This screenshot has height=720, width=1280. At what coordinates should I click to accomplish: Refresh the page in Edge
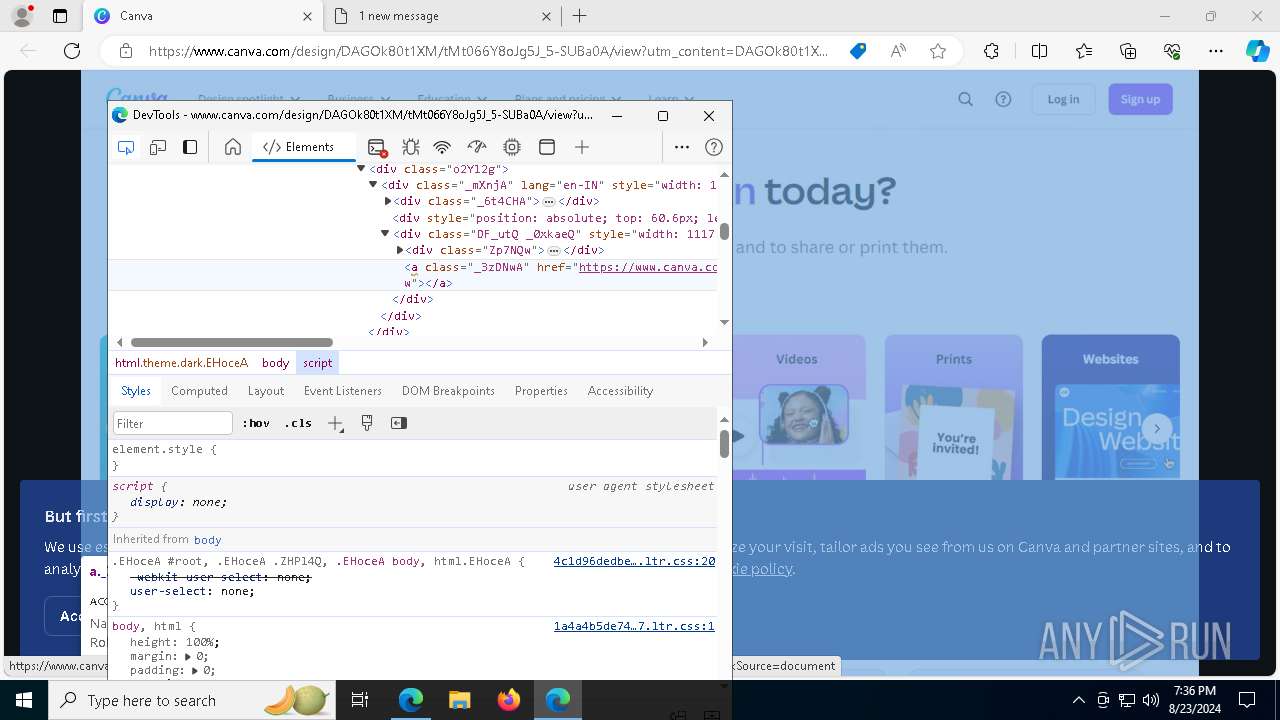coord(72,51)
